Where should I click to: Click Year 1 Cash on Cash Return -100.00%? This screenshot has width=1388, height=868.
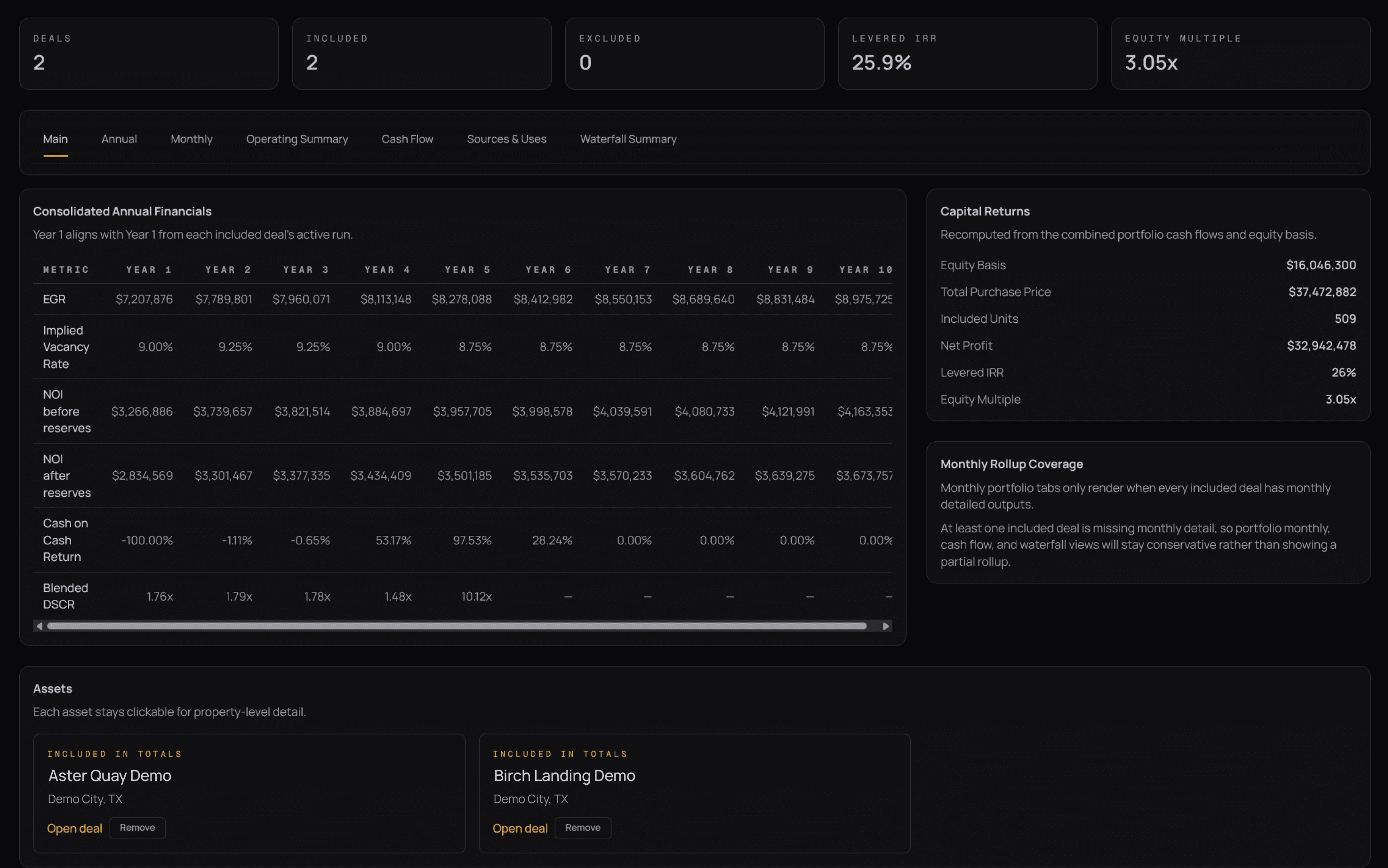coord(147,540)
